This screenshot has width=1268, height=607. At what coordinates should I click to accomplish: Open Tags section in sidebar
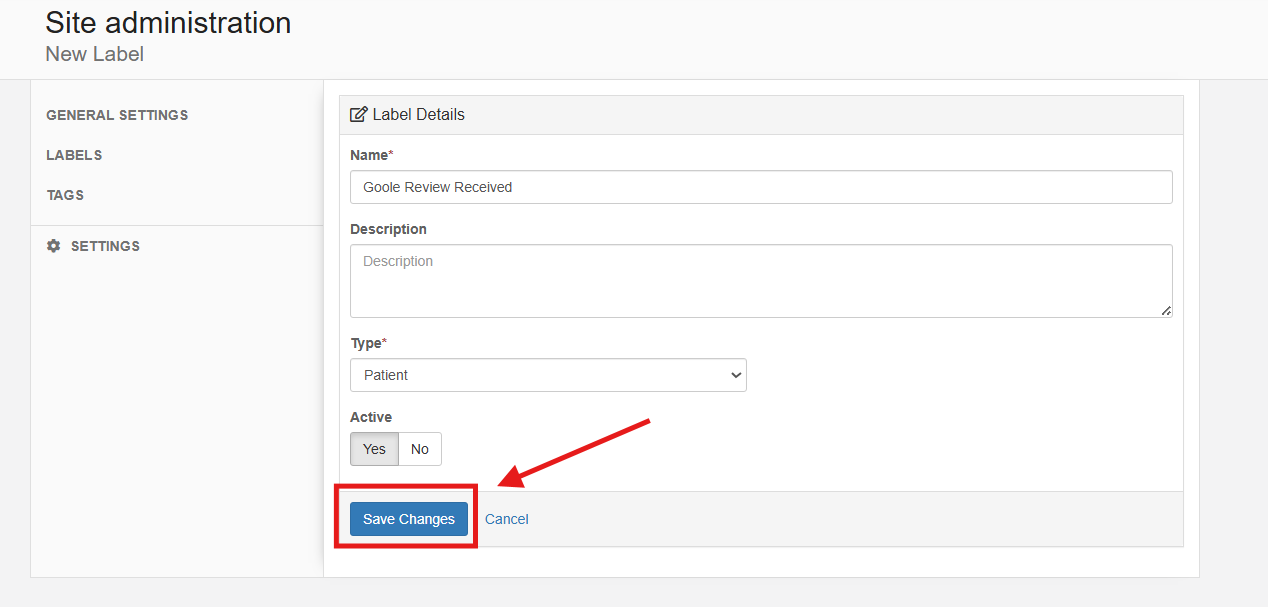click(65, 195)
